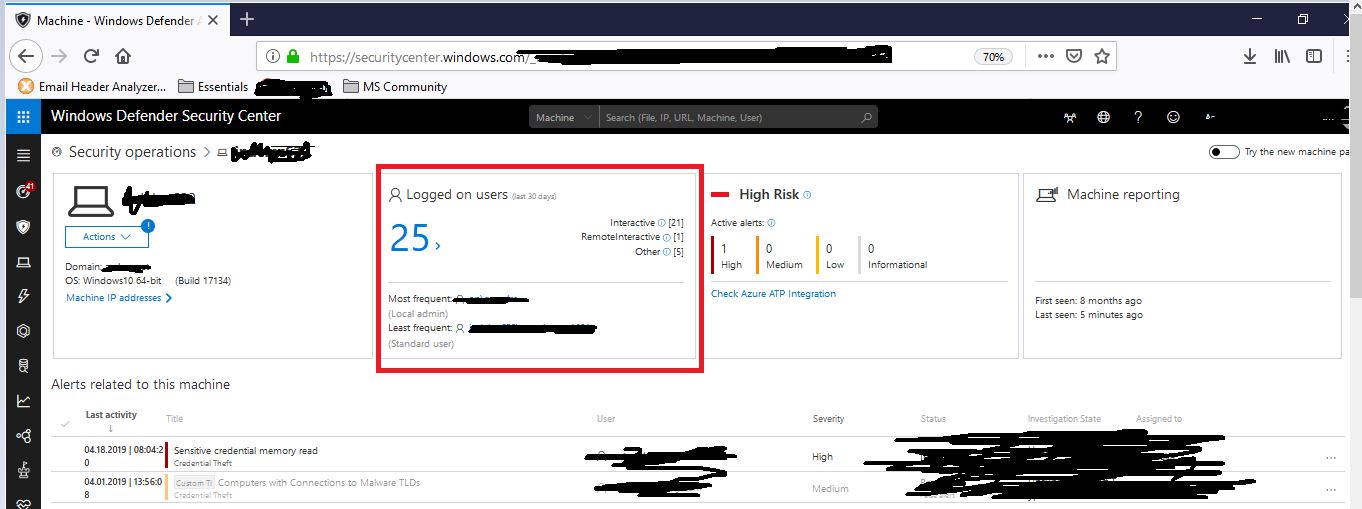Click the info icon beside Active alerts
Image resolution: width=1362 pixels, height=509 pixels.
pyautogui.click(x=771, y=223)
